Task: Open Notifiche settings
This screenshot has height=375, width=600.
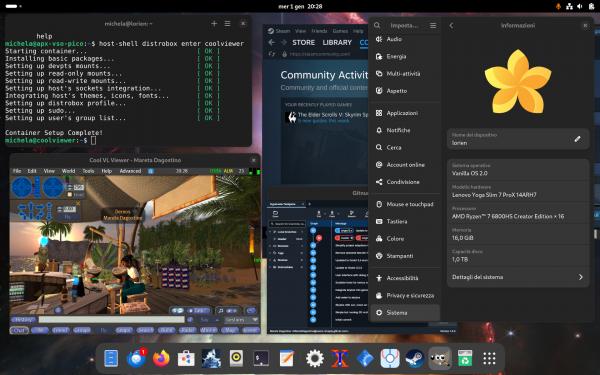Action: [405, 130]
